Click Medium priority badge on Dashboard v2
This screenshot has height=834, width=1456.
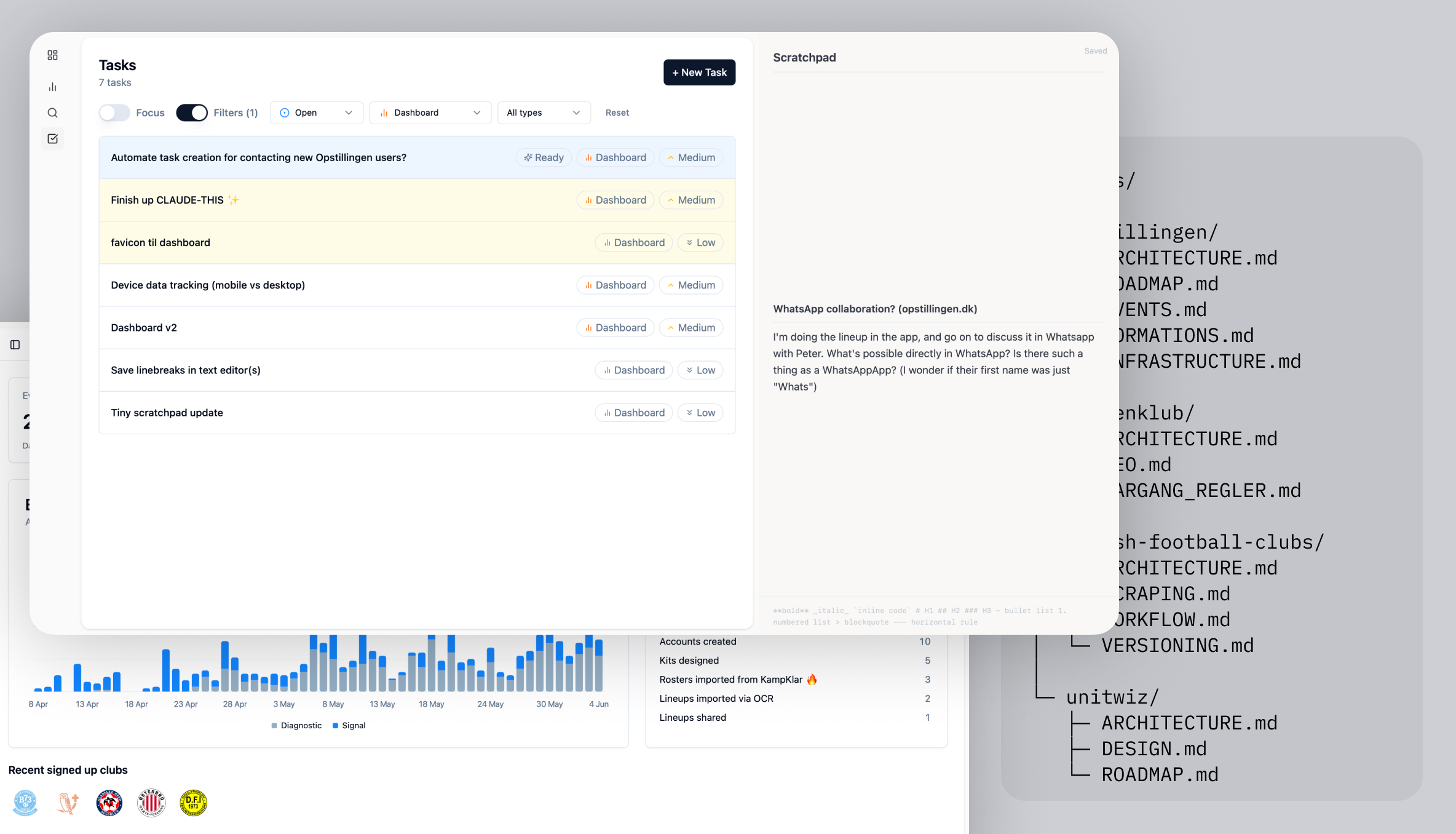click(690, 328)
